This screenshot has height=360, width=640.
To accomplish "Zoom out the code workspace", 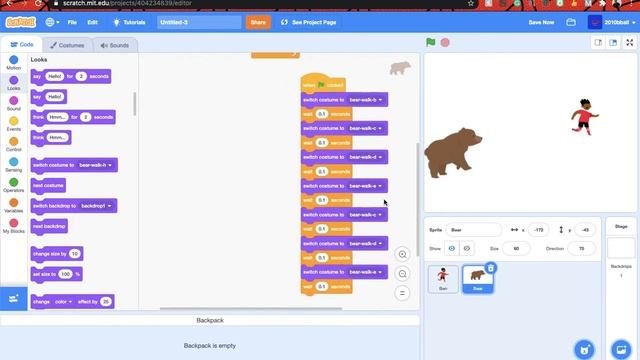I will pyautogui.click(x=402, y=274).
